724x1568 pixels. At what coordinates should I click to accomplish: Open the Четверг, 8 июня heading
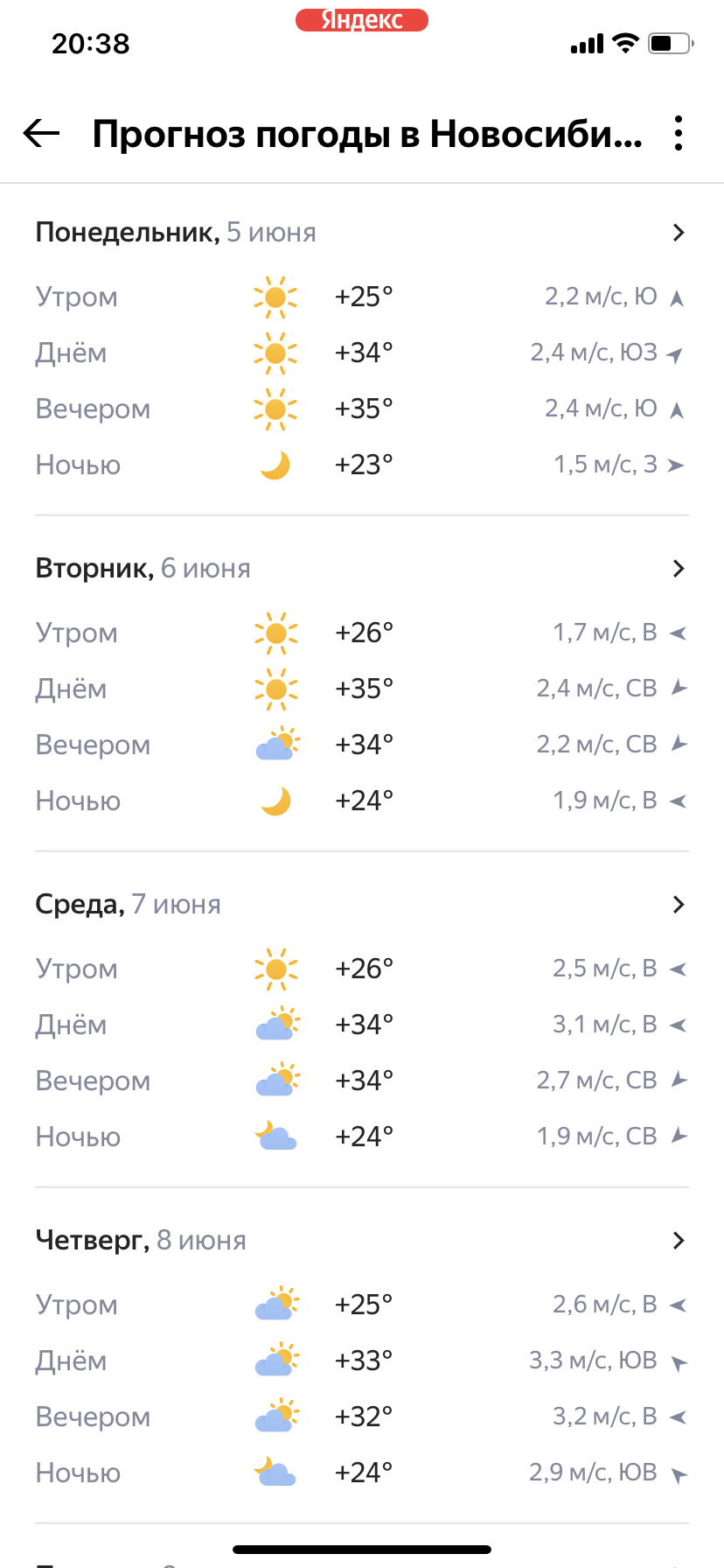[x=141, y=1241]
